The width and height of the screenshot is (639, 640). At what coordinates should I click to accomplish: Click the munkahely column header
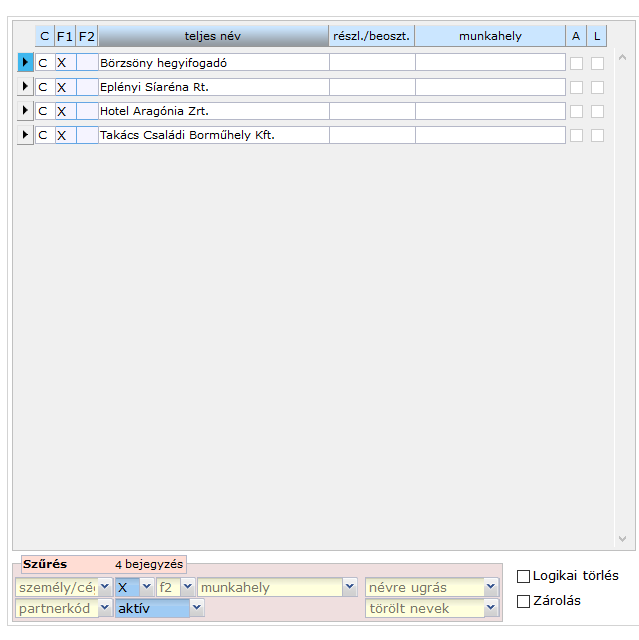[x=490, y=36]
